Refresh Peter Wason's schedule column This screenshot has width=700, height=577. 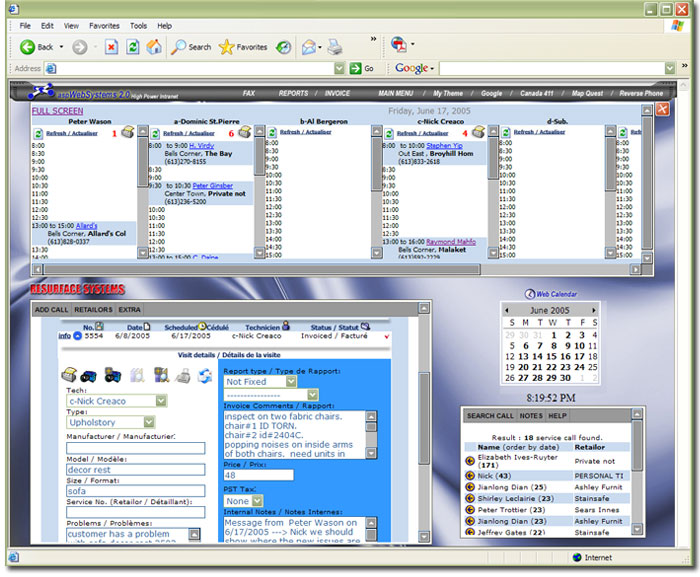coord(38,133)
